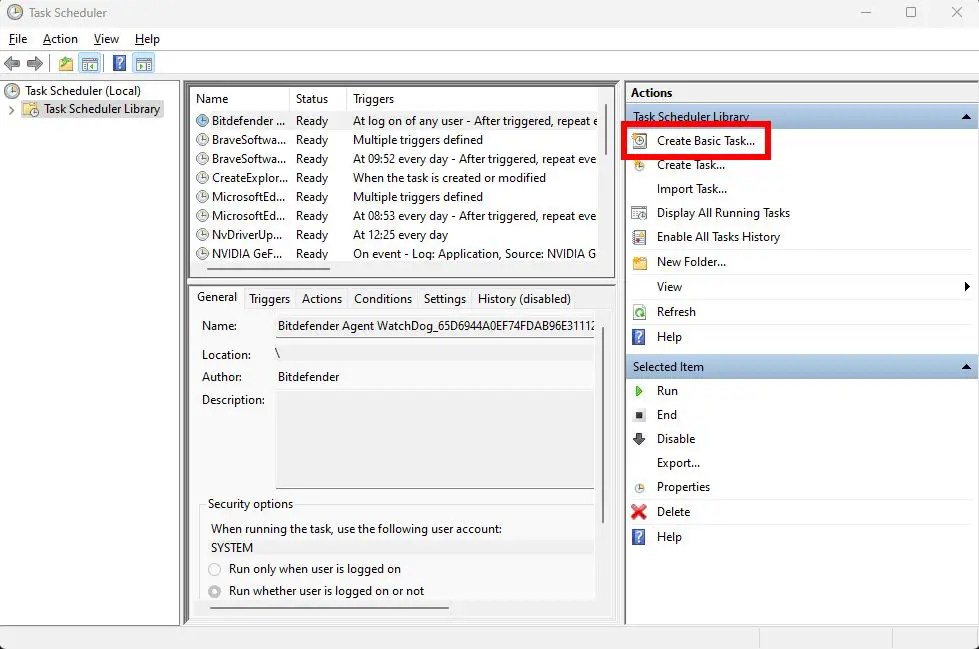Open Create Basic Task wizard

tap(696, 140)
